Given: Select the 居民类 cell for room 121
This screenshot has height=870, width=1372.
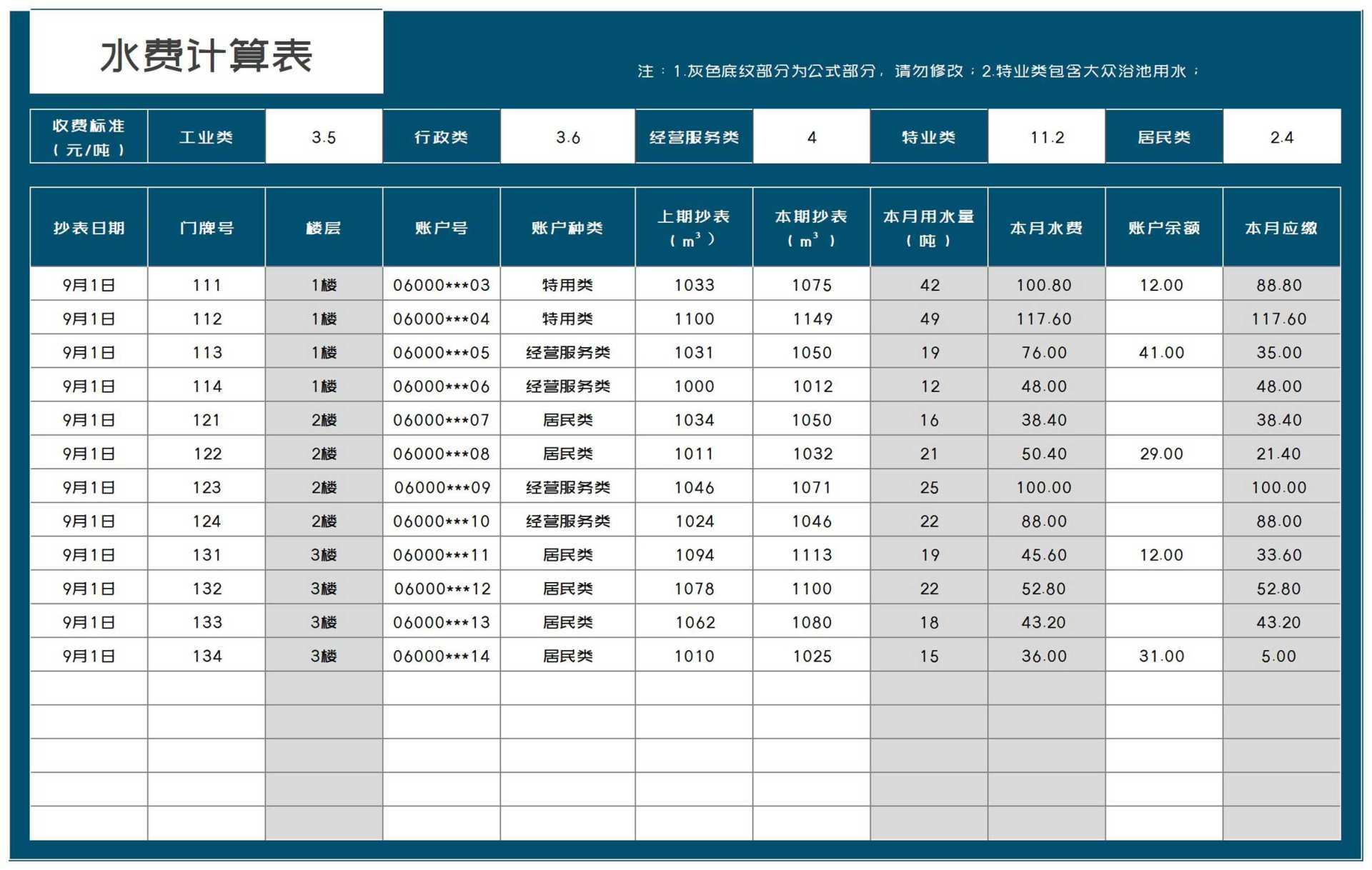Looking at the screenshot, I should coord(567,419).
